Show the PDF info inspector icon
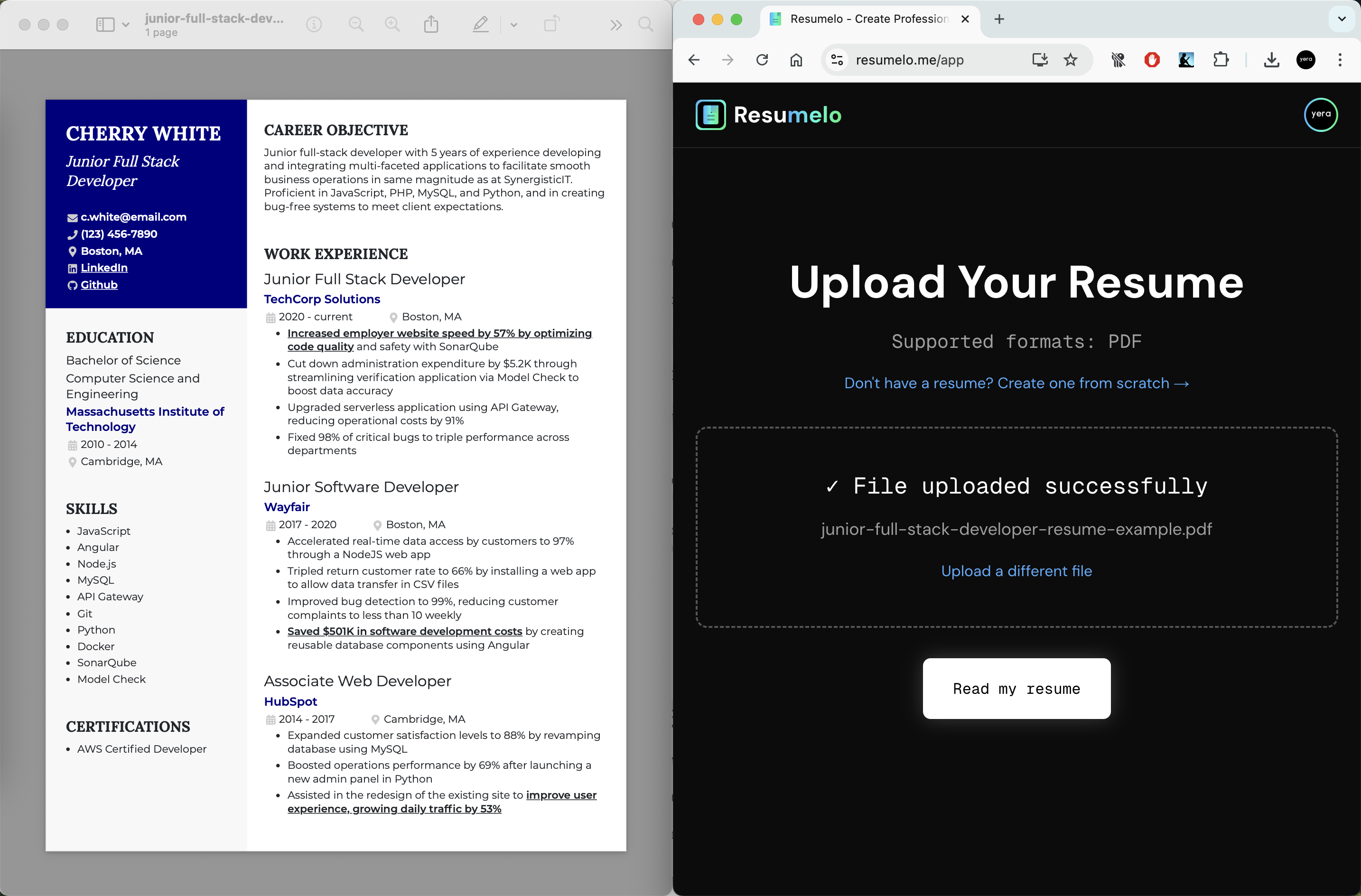 (x=314, y=25)
